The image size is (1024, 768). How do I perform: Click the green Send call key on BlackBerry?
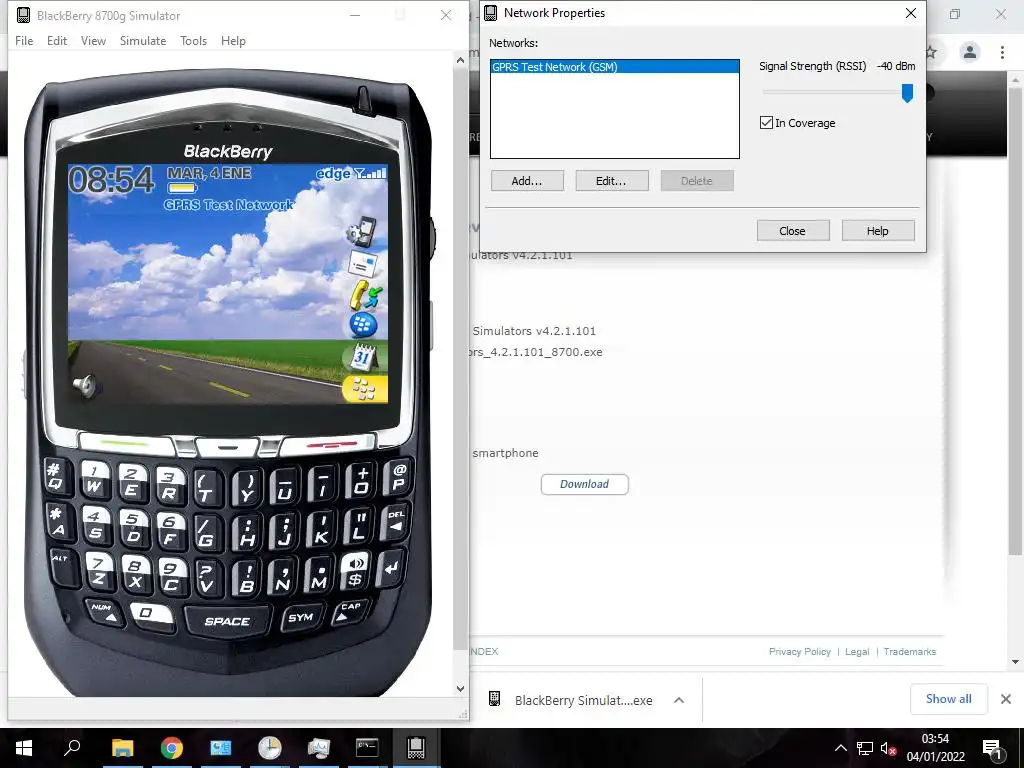(x=125, y=445)
